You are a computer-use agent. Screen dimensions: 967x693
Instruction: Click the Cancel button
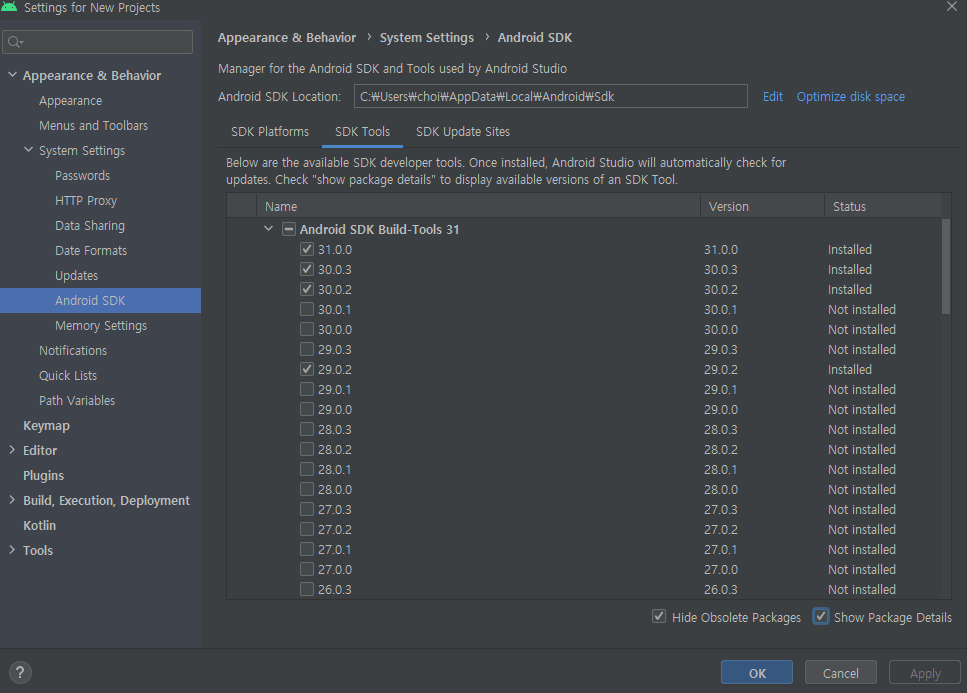(x=841, y=673)
